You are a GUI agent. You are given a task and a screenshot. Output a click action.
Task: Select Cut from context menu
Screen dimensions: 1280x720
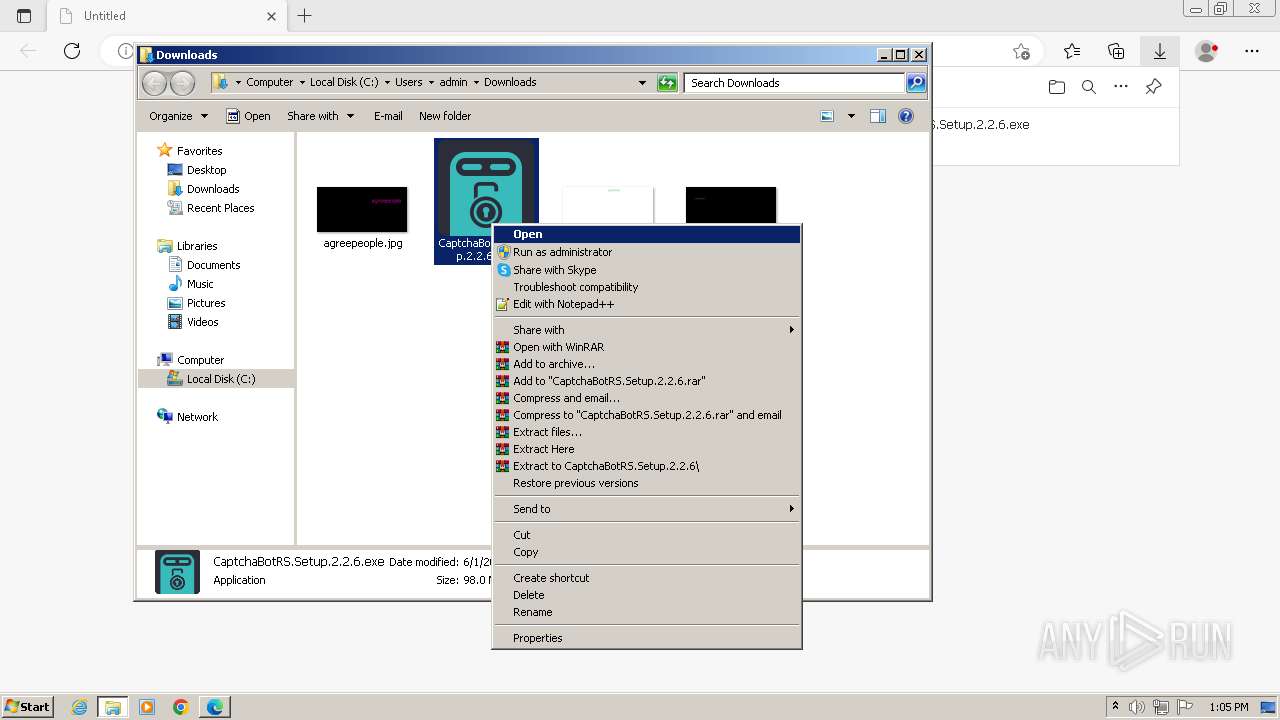(646, 535)
